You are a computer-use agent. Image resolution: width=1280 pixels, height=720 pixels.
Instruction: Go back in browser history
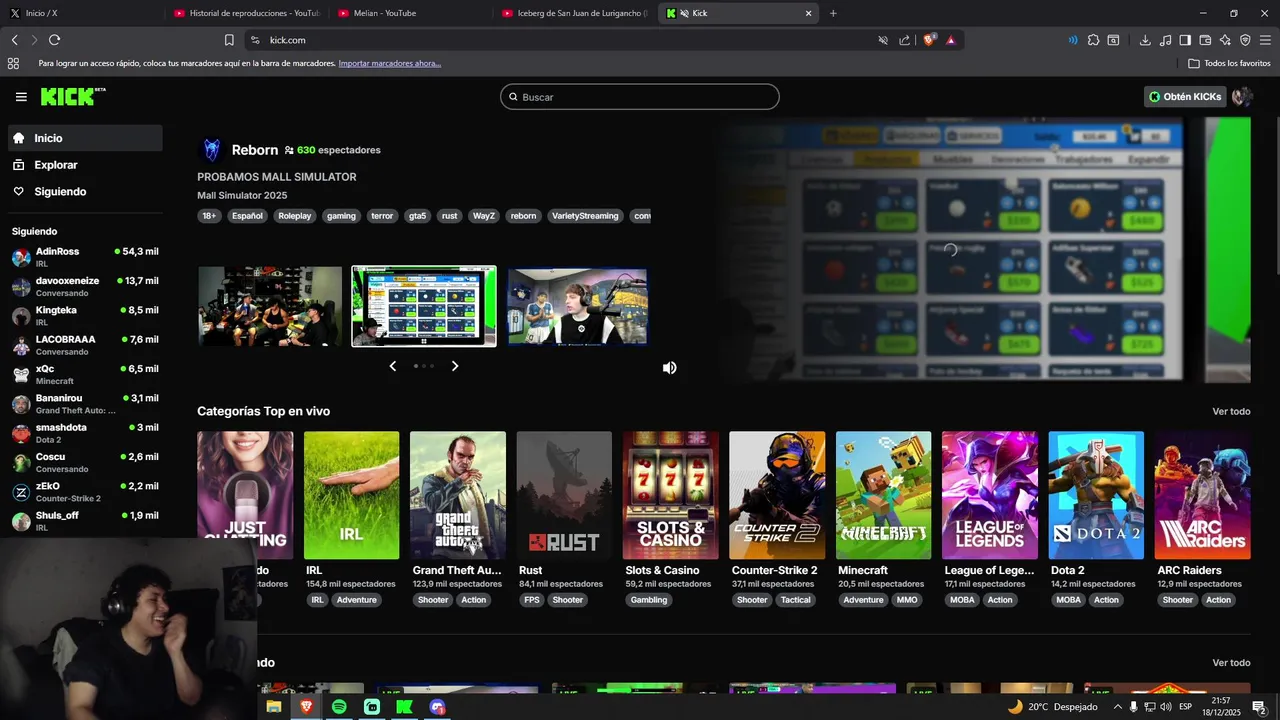coord(14,40)
